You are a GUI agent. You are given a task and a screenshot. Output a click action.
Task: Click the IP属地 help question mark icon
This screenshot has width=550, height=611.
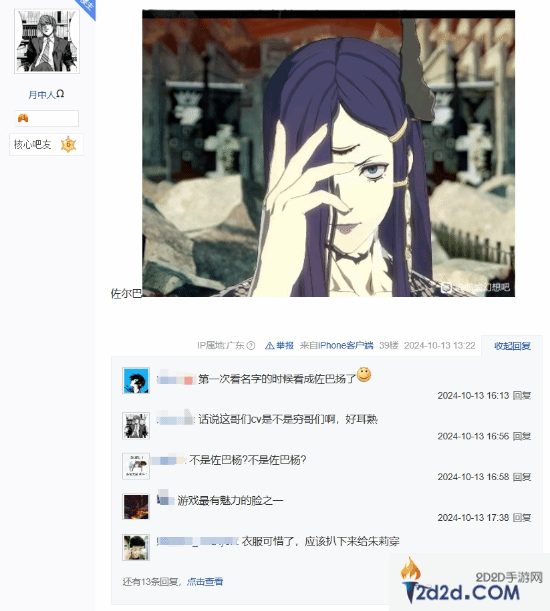point(251,346)
